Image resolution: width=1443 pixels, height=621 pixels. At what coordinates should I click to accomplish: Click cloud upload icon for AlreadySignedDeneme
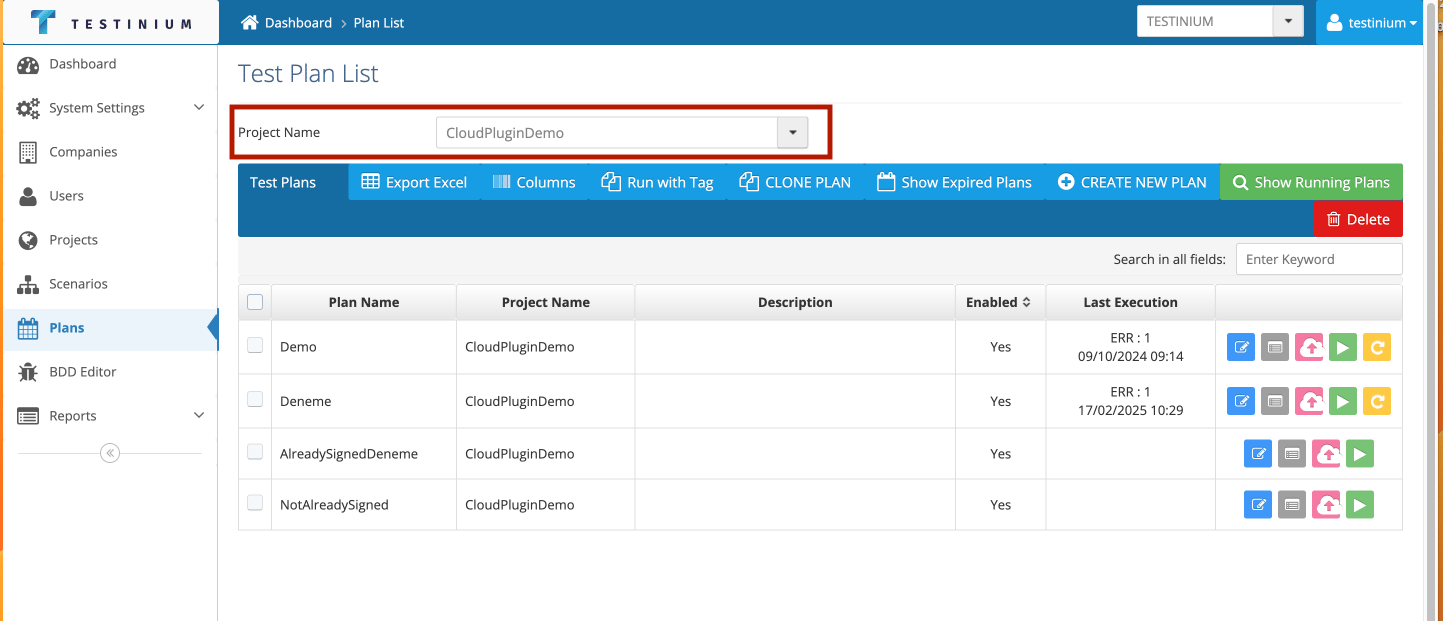click(1327, 453)
